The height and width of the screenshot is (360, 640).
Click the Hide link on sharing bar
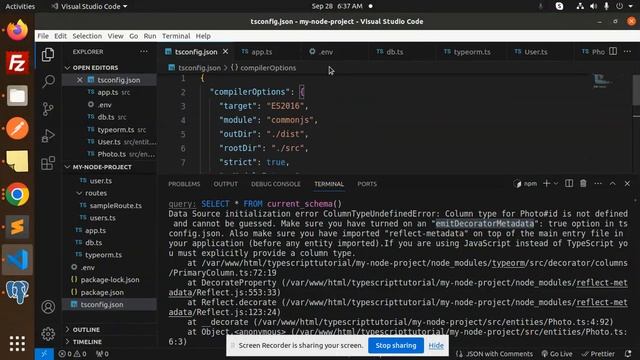coord(436,346)
